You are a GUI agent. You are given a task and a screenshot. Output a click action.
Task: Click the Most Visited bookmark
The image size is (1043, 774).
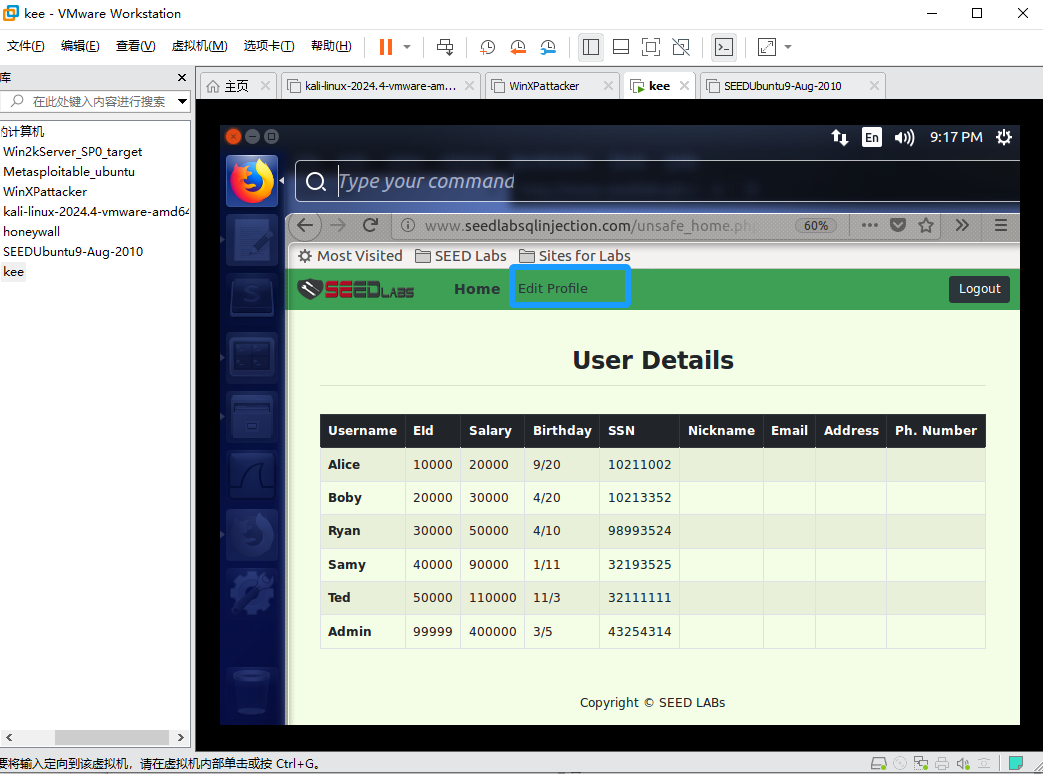pyautogui.click(x=350, y=256)
